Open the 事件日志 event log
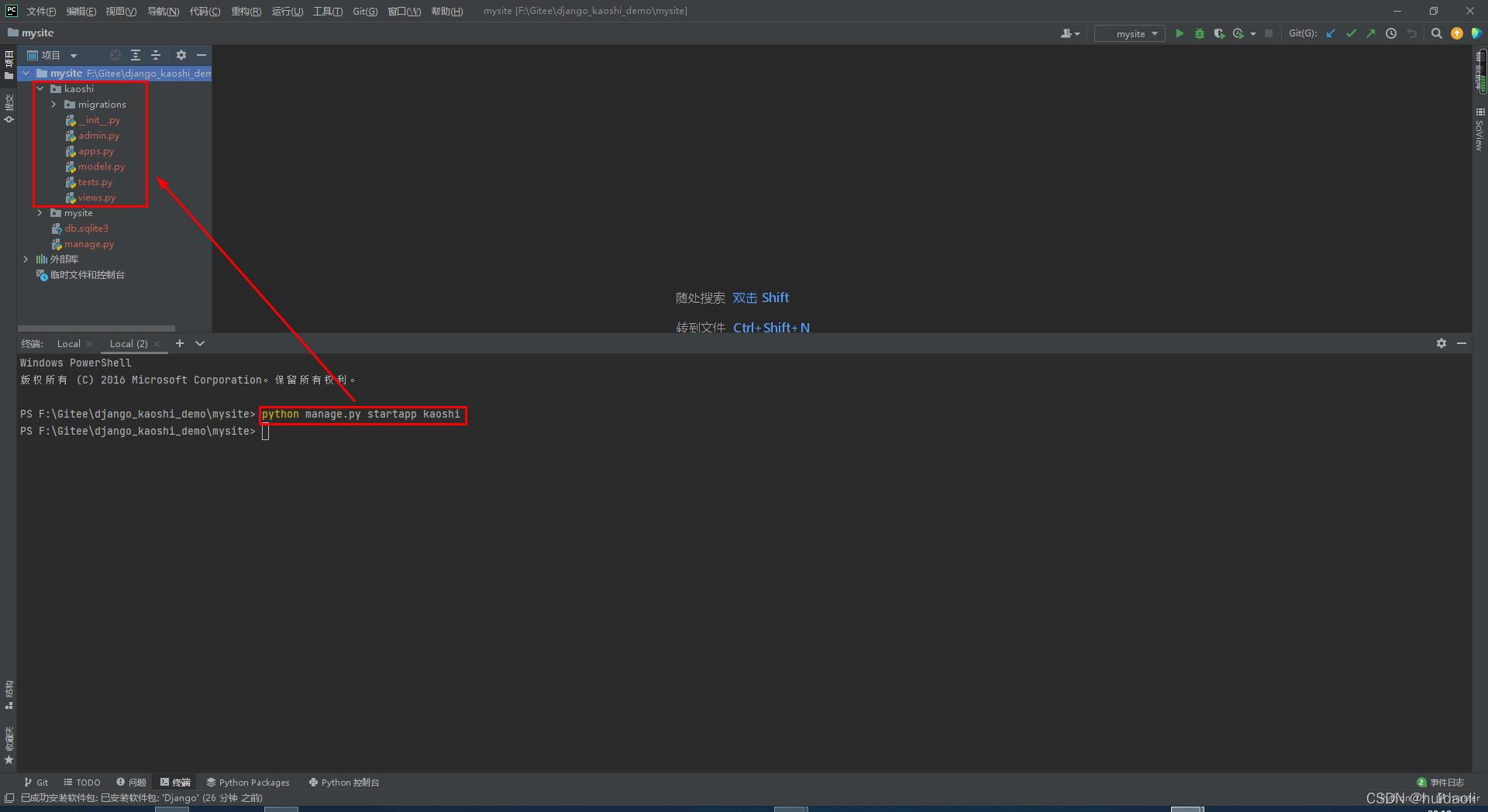The image size is (1488, 812). (x=1441, y=782)
